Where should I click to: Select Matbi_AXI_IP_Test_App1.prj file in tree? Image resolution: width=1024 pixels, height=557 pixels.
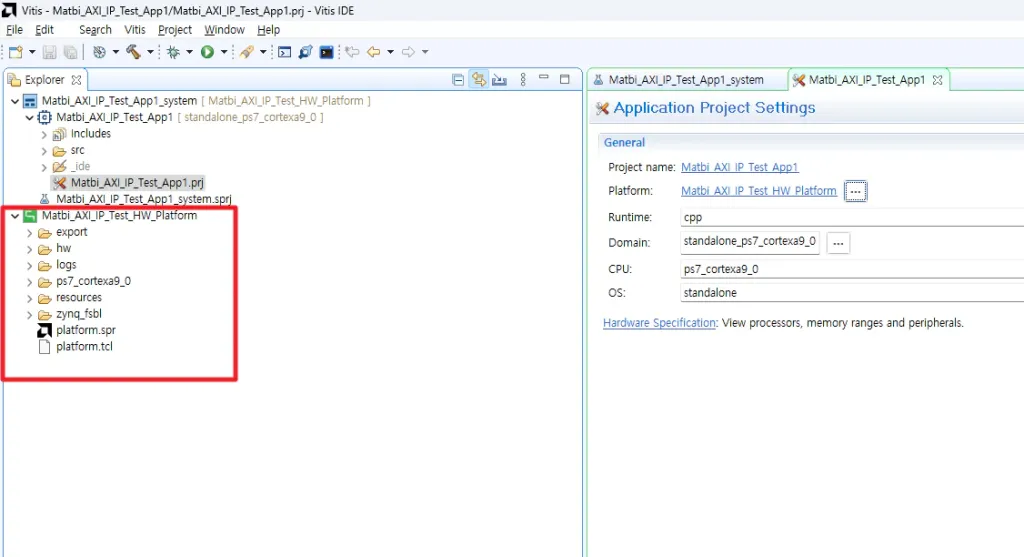click(137, 183)
